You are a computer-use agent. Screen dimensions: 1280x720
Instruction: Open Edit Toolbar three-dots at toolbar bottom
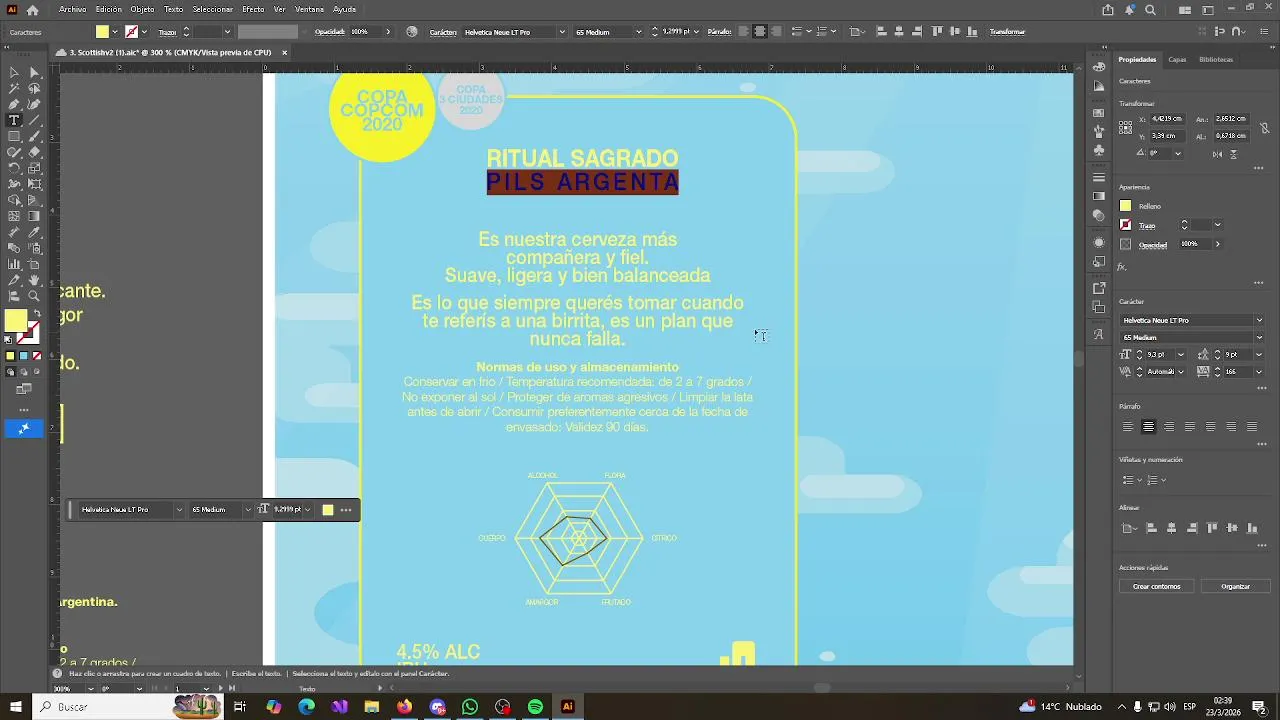click(x=24, y=410)
